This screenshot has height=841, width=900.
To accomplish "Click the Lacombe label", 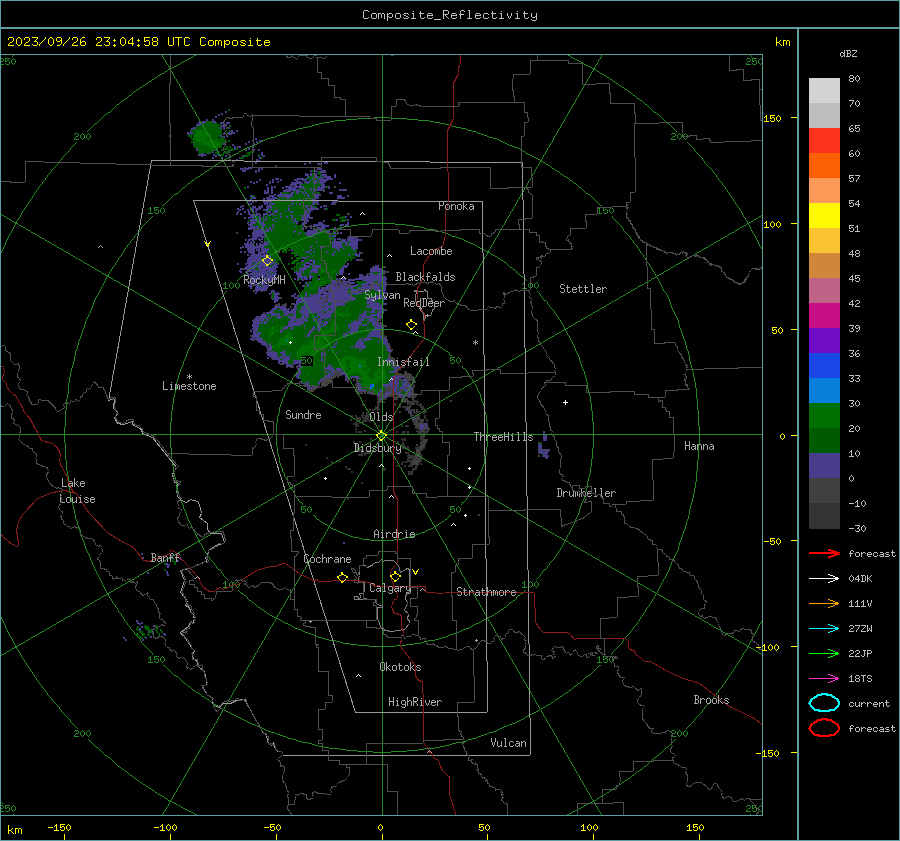I will [x=431, y=251].
